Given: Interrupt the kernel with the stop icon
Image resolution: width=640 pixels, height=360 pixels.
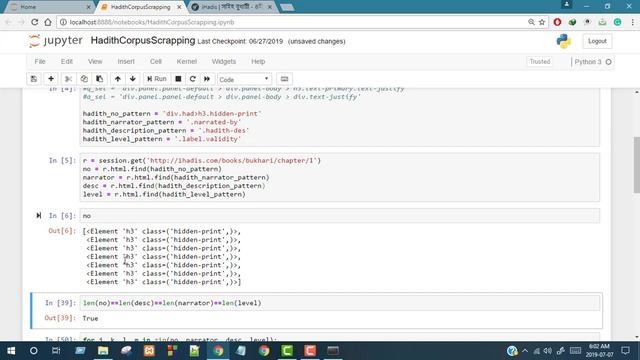Looking at the screenshot, I should pos(178,79).
